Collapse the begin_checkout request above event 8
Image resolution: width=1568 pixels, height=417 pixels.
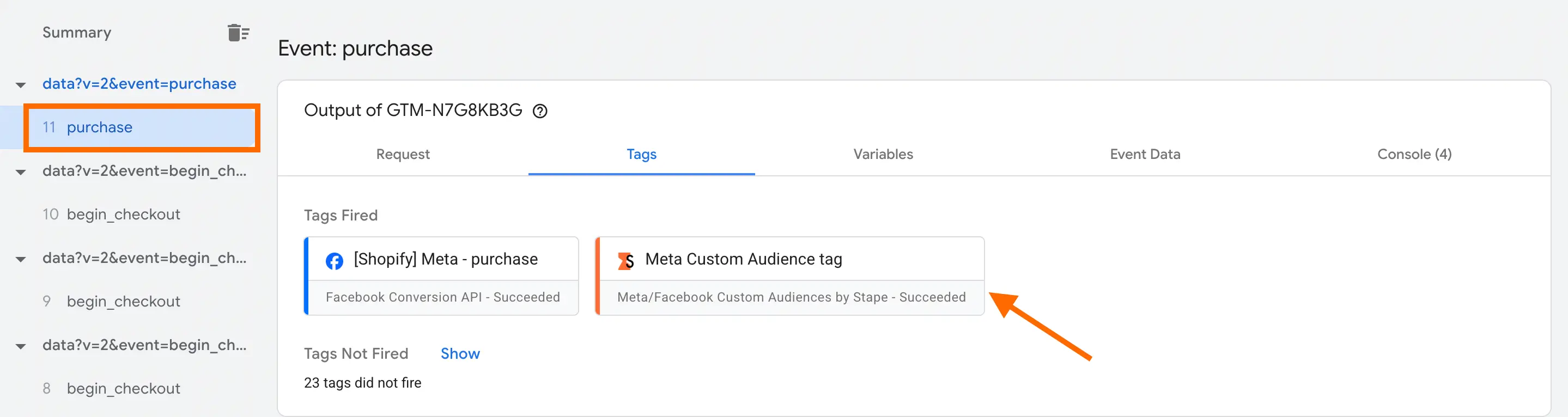point(21,346)
